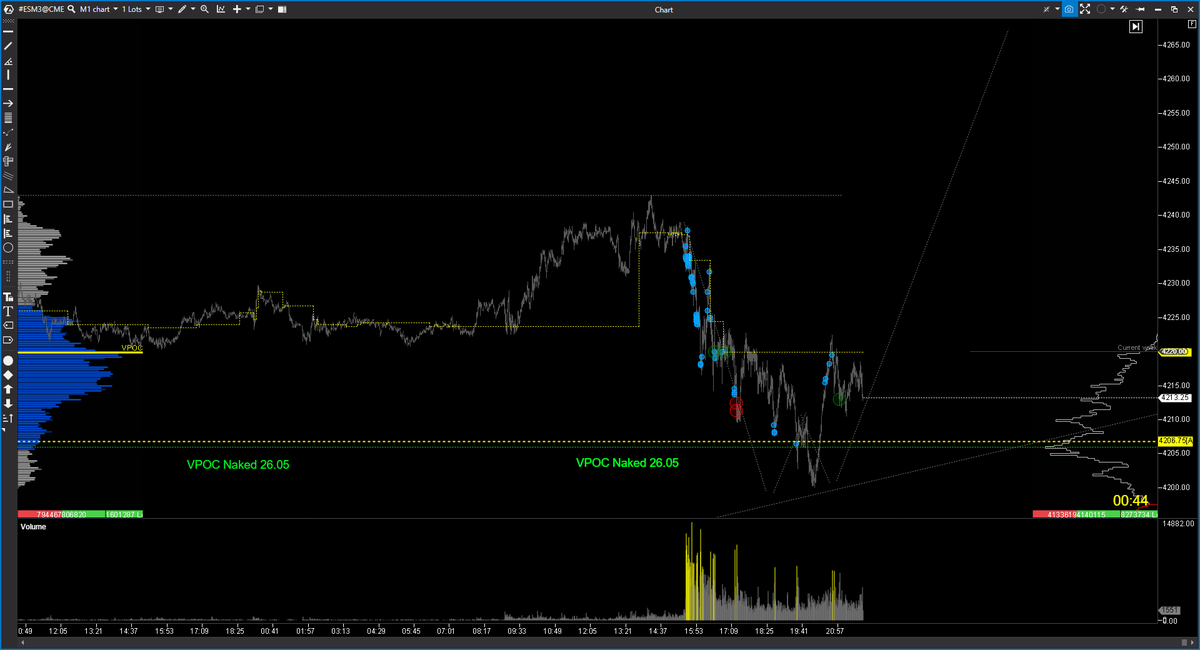Click the left 'VPOC Naked 26.05' green label
The width and height of the screenshot is (1200, 650).
(238, 465)
